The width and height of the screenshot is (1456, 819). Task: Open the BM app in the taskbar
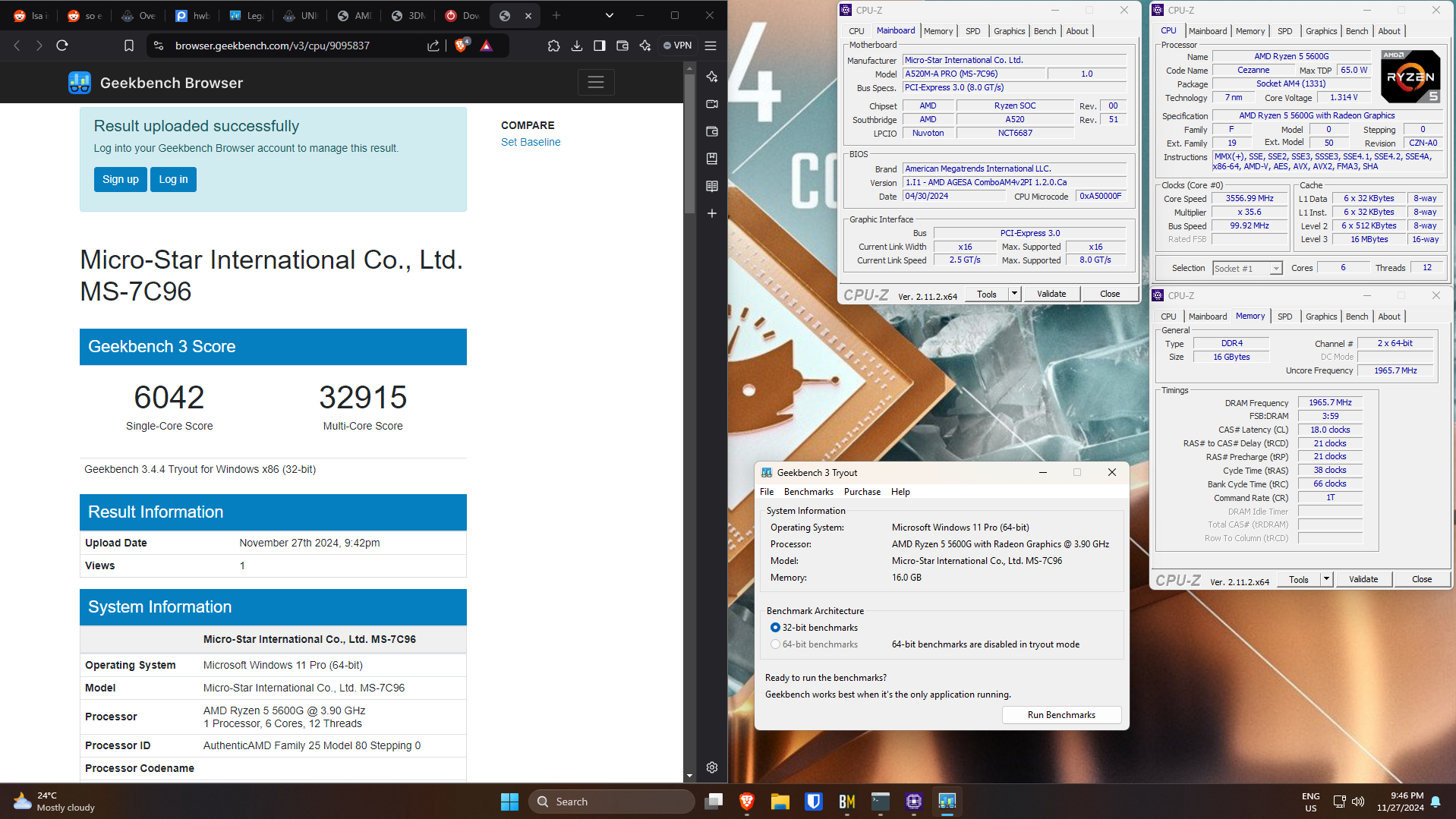847,802
